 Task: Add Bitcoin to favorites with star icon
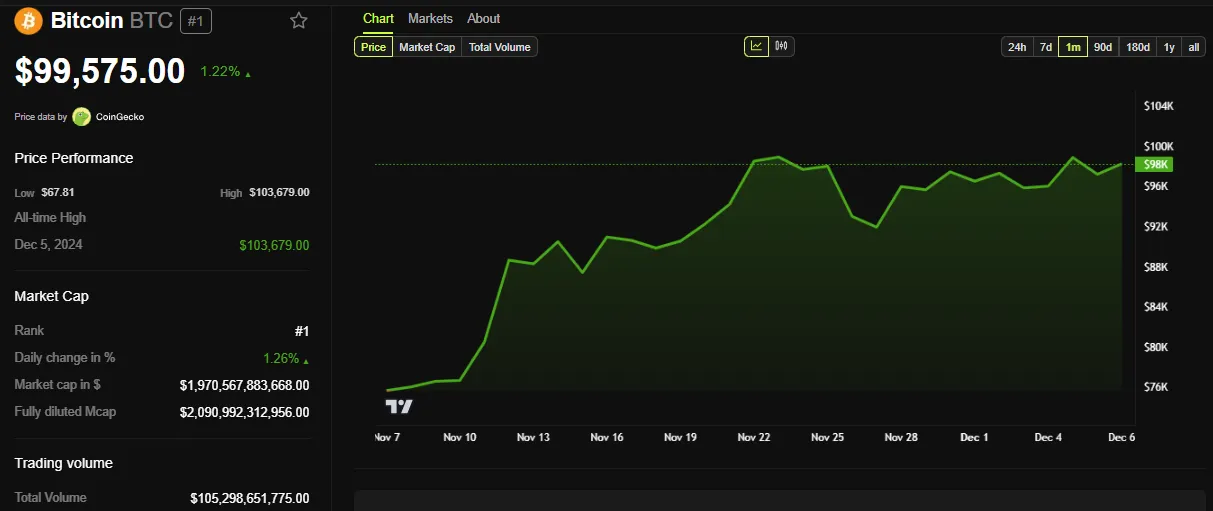coord(298,20)
